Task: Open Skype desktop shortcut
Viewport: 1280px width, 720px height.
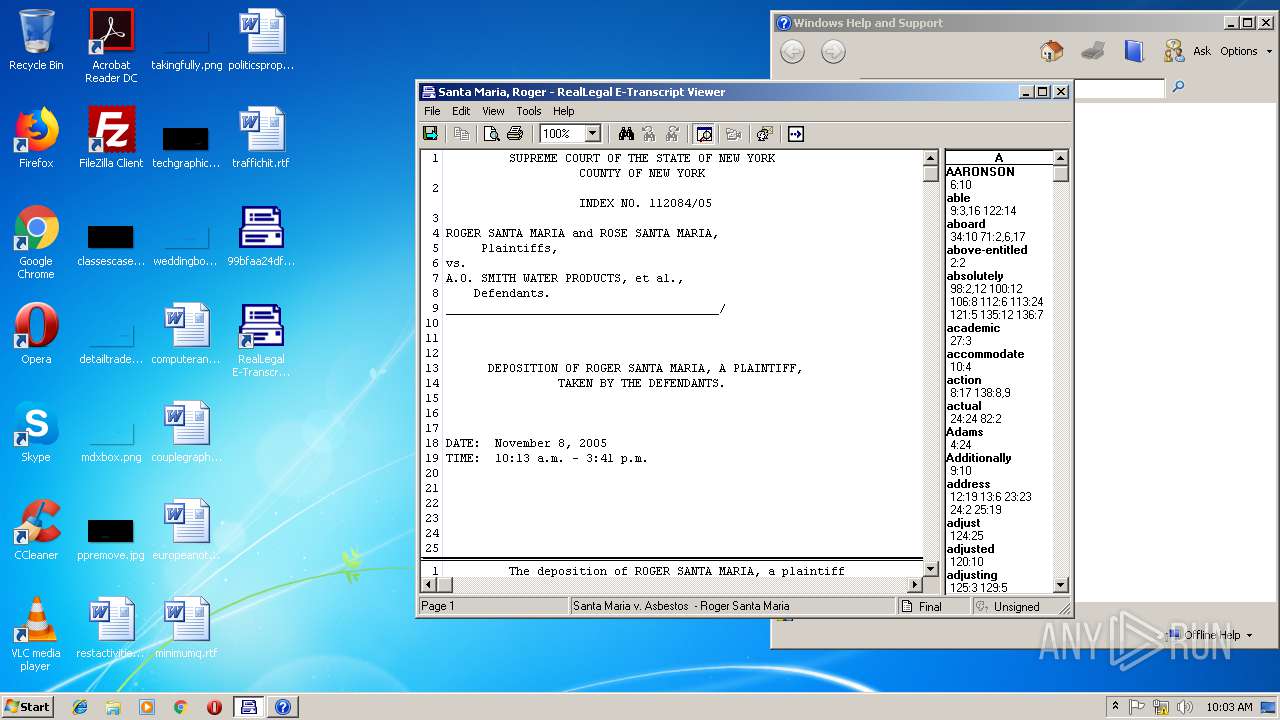Action: click(x=36, y=432)
